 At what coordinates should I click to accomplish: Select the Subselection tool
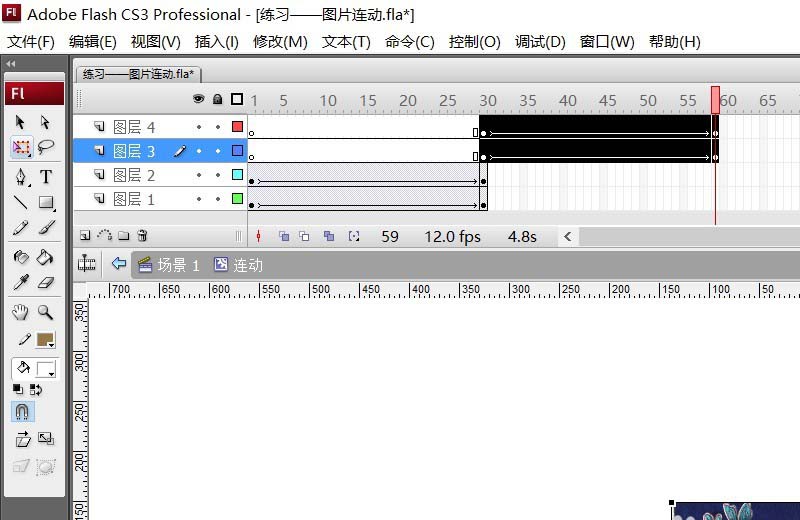[x=45, y=122]
